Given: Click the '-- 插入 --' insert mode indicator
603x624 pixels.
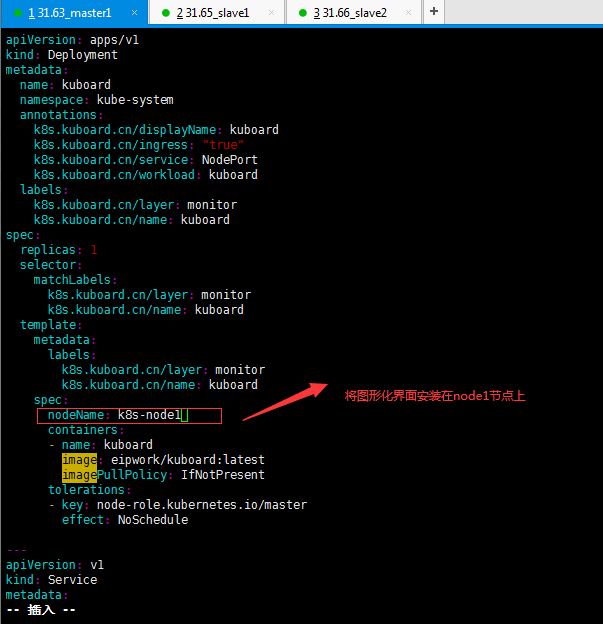Looking at the screenshot, I should (x=41, y=610).
